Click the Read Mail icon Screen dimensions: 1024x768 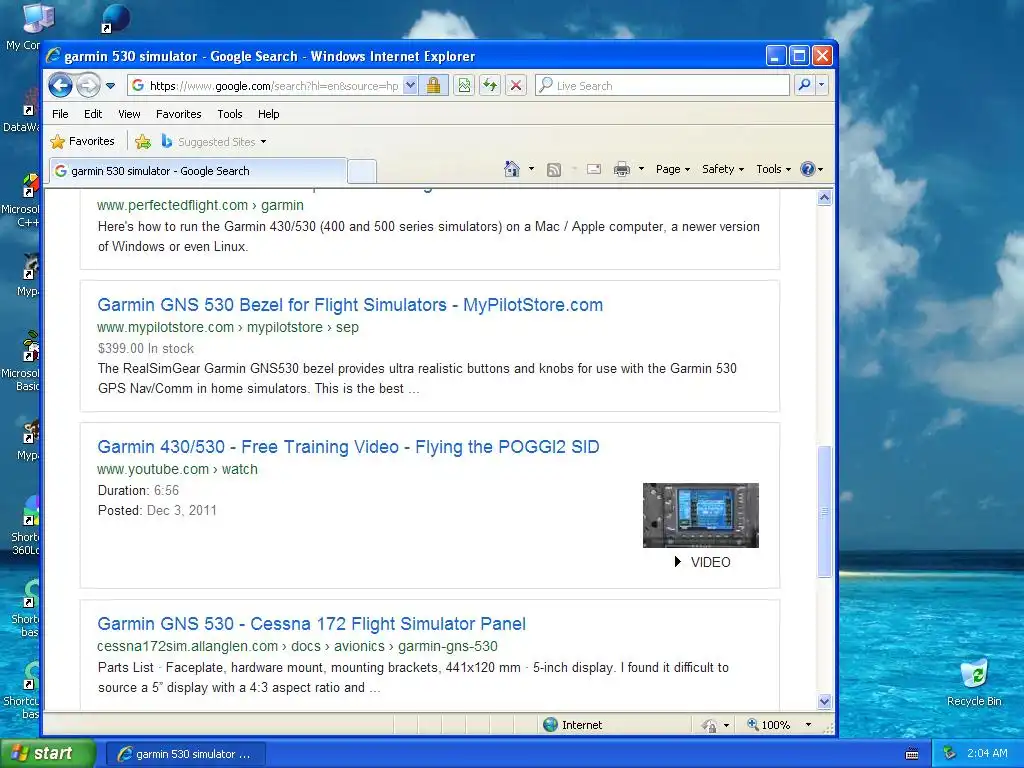pyautogui.click(x=594, y=169)
